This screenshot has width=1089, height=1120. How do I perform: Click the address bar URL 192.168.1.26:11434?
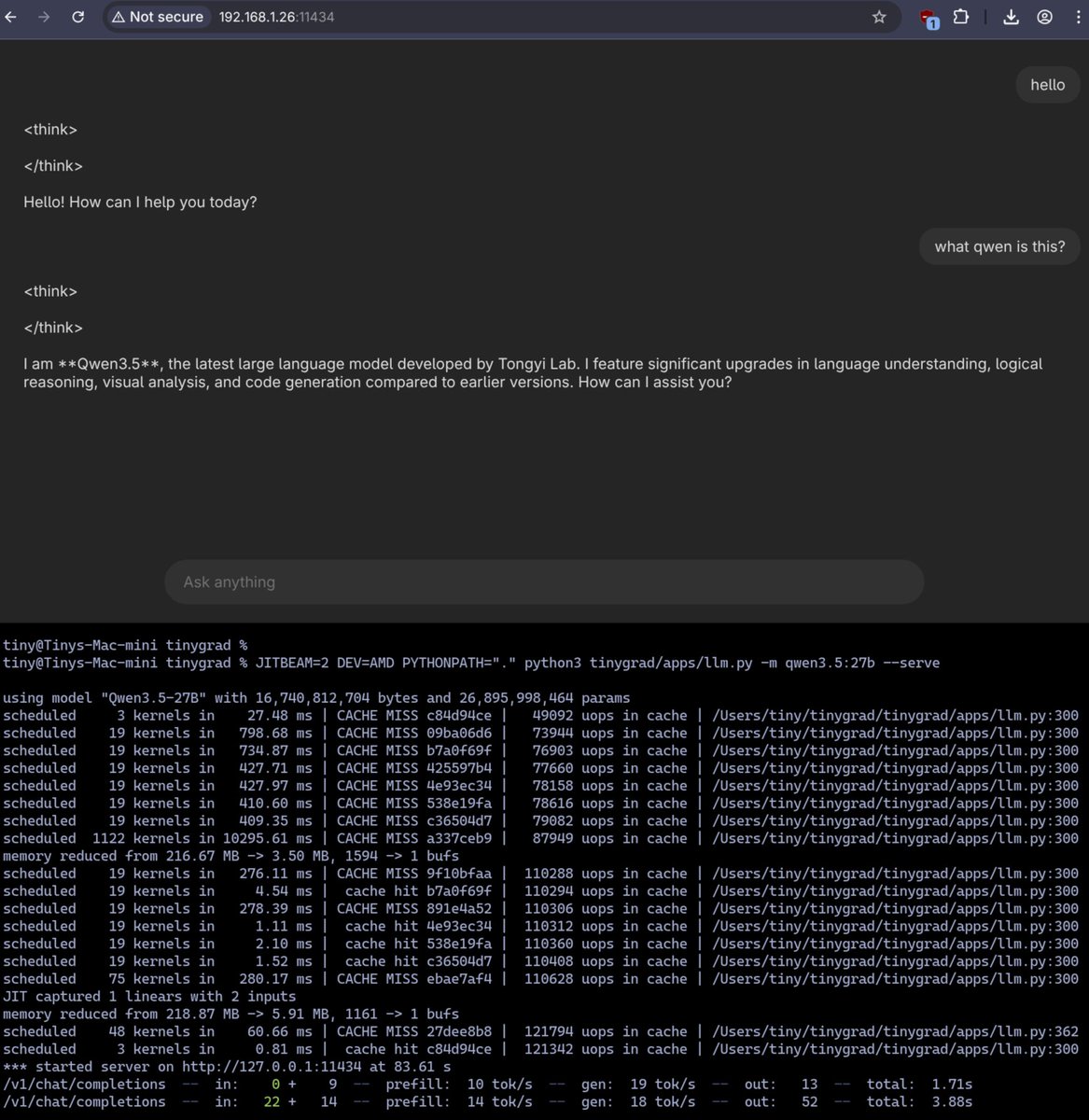[x=276, y=17]
